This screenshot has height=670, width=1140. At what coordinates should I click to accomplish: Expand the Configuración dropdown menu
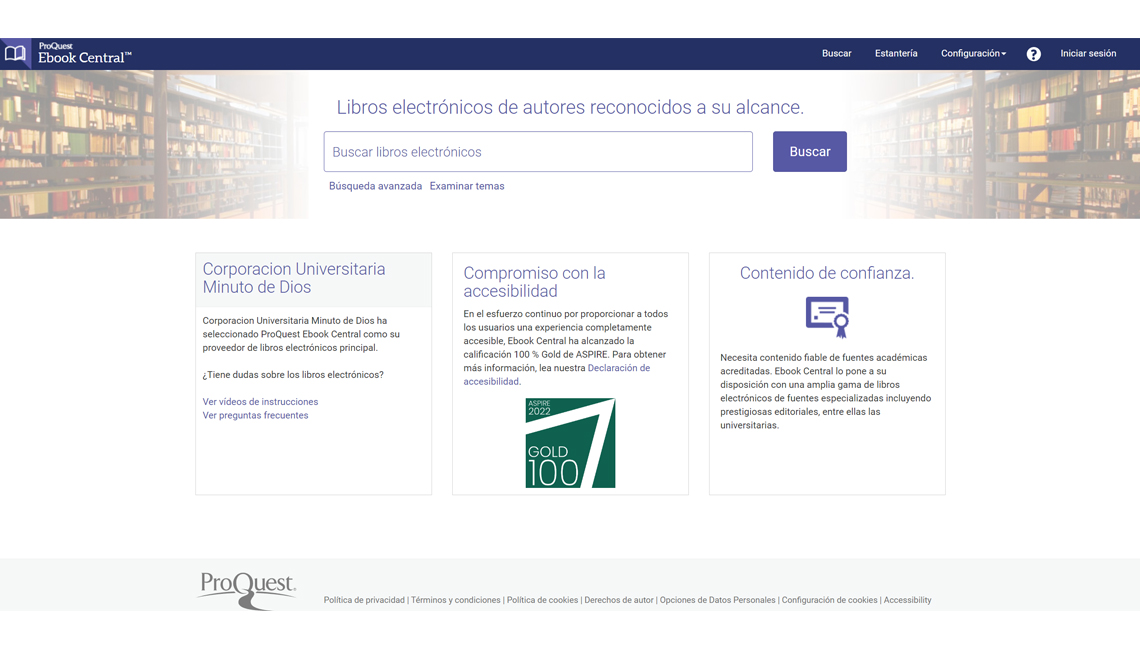tap(973, 54)
